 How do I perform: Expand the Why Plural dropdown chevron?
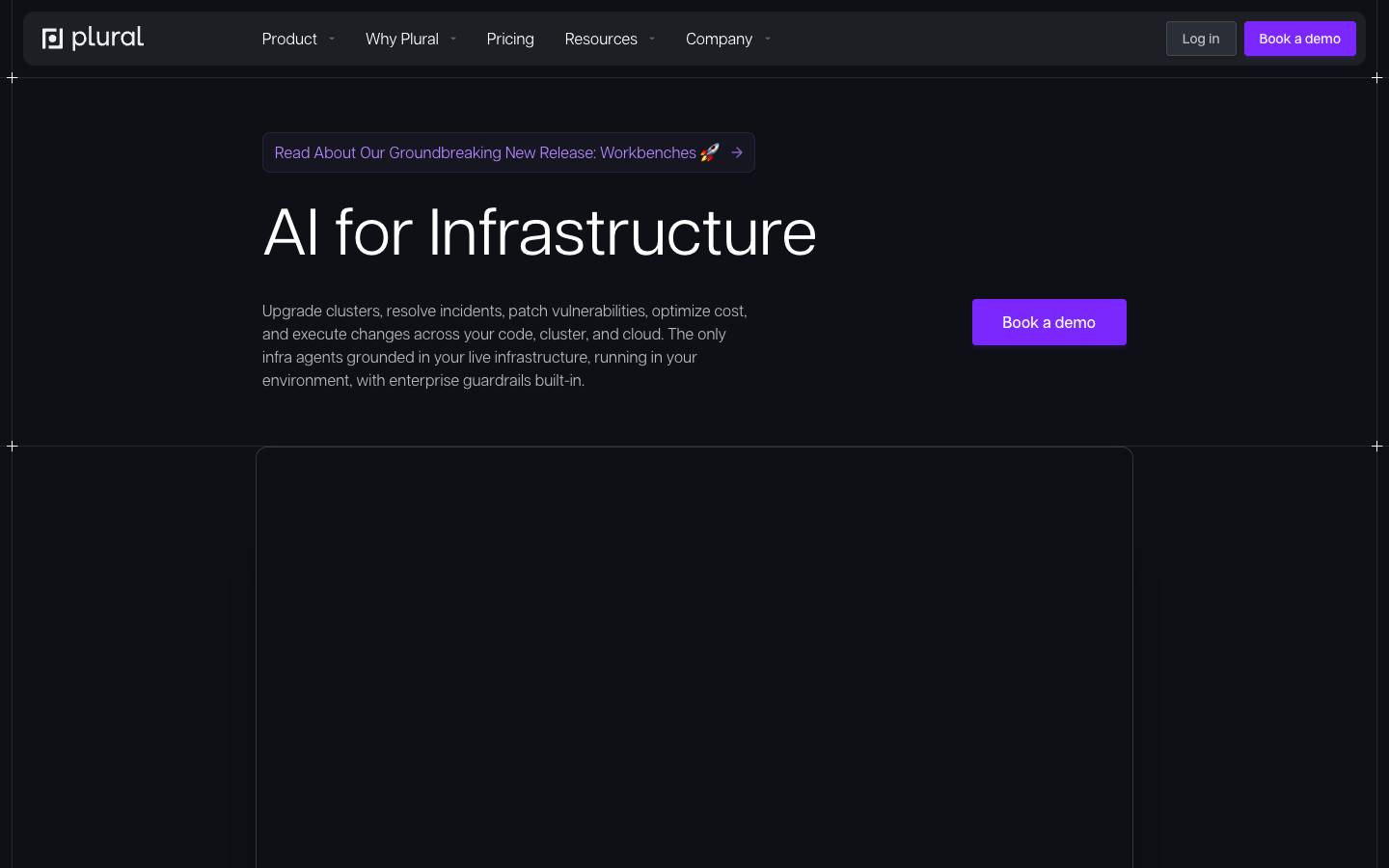click(x=453, y=39)
